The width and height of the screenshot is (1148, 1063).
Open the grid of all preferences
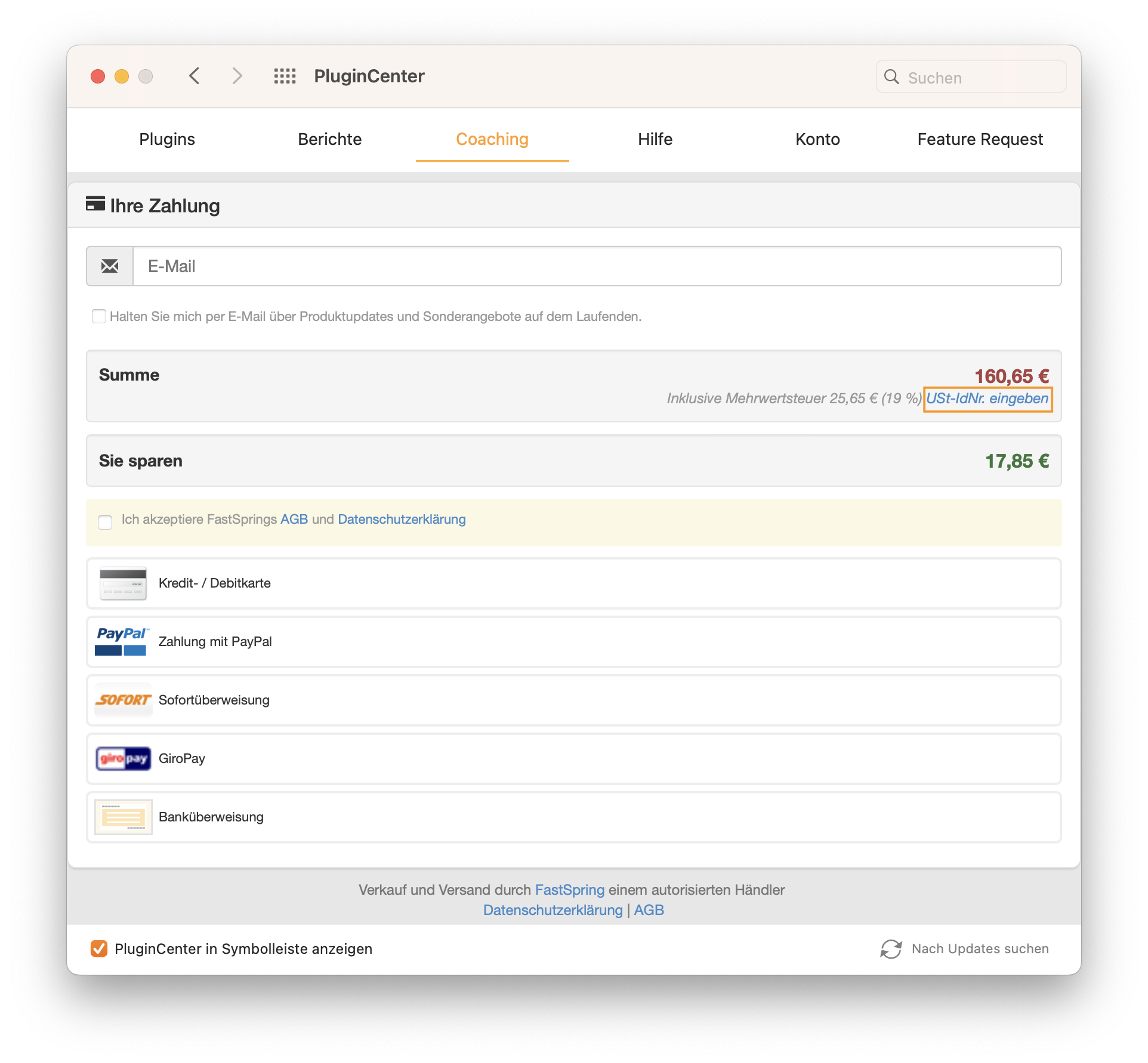pos(285,76)
